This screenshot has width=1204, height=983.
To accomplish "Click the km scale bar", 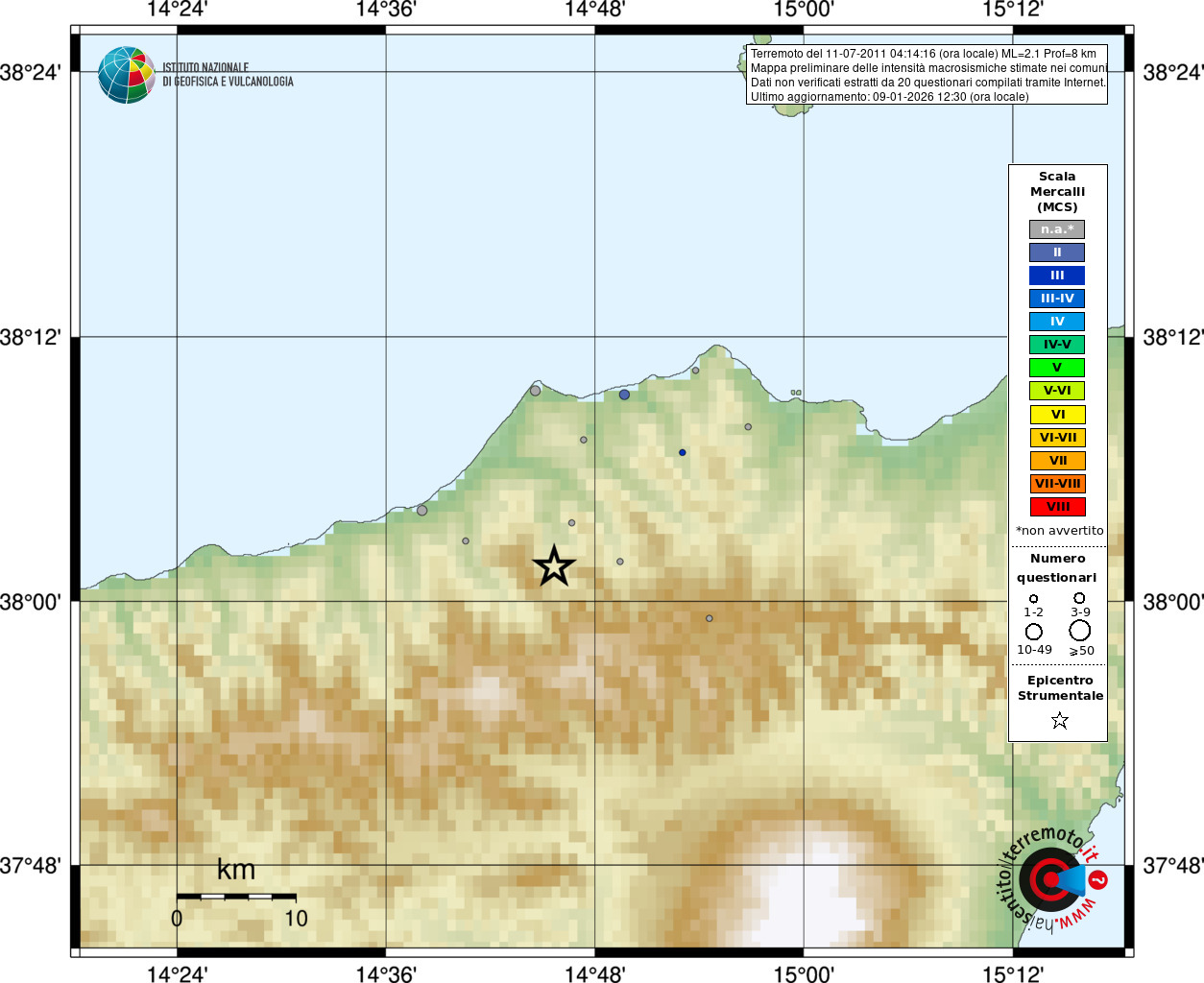I will [236, 896].
